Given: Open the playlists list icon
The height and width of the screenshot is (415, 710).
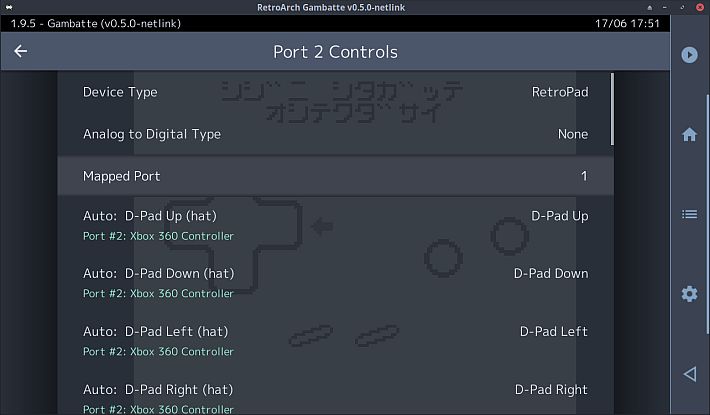Looking at the screenshot, I should 689,214.
